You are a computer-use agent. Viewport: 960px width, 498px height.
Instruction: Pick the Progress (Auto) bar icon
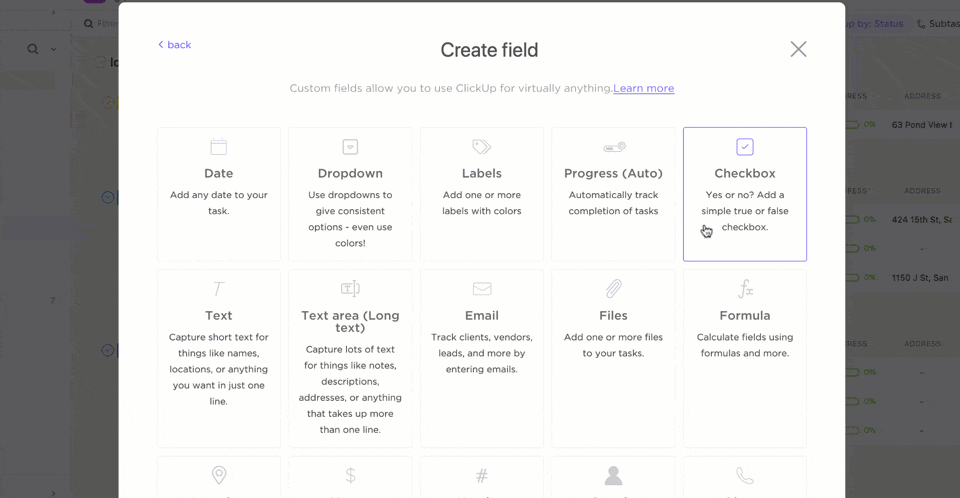[x=614, y=147]
